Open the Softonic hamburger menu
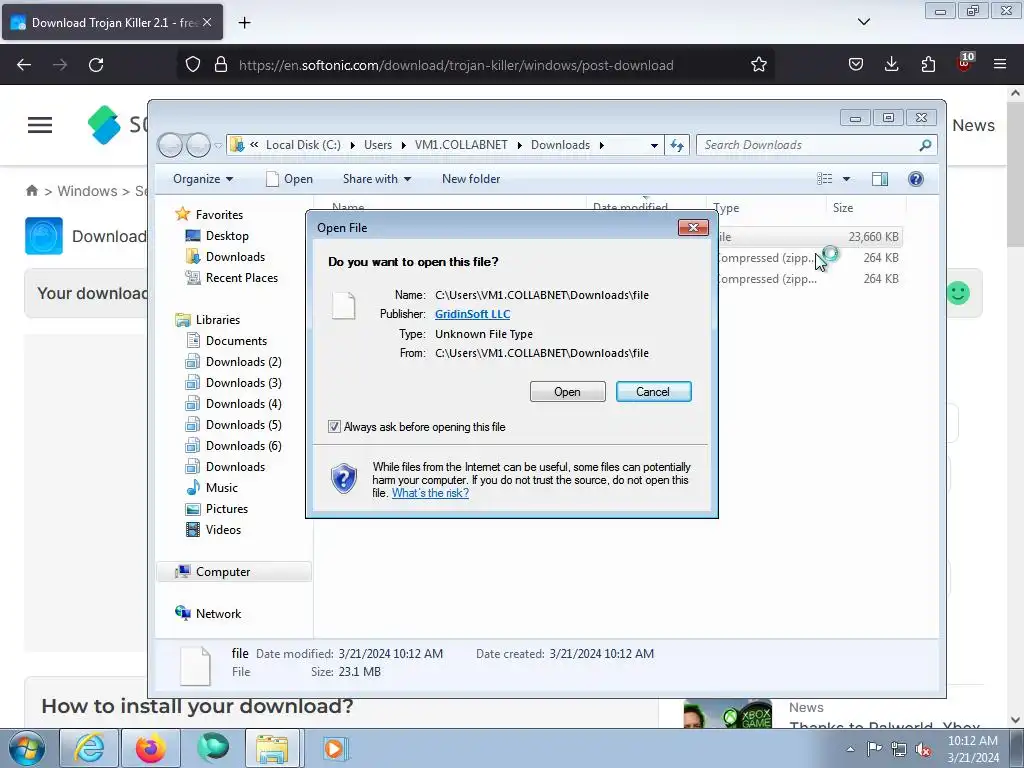The width and height of the screenshot is (1024, 768). coord(40,125)
